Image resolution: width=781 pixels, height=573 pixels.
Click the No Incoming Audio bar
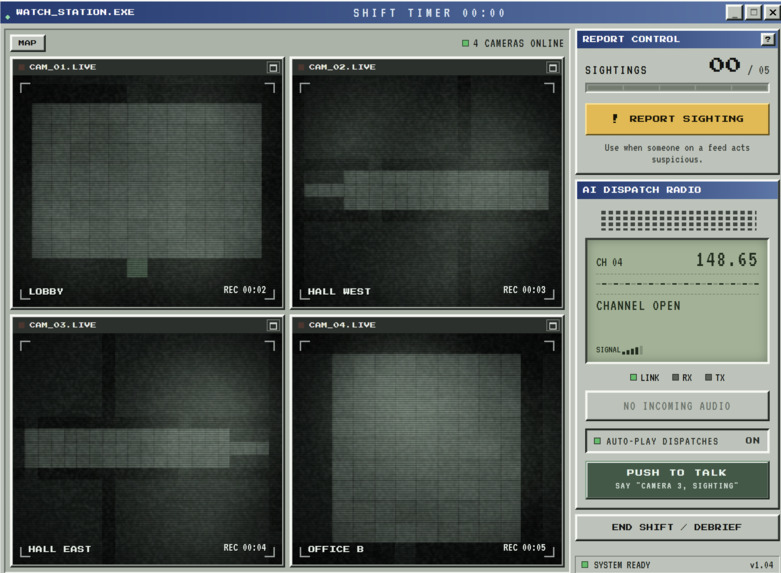pos(677,406)
